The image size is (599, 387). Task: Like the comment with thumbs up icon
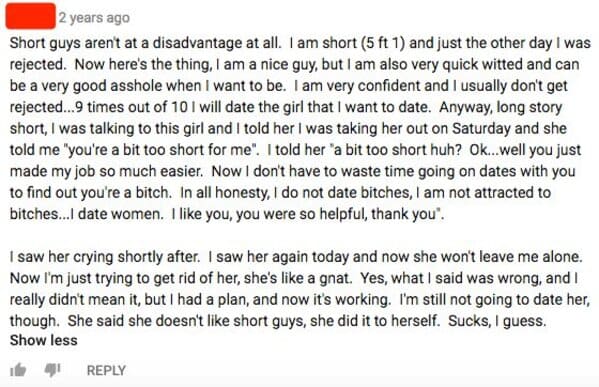pos(18,370)
